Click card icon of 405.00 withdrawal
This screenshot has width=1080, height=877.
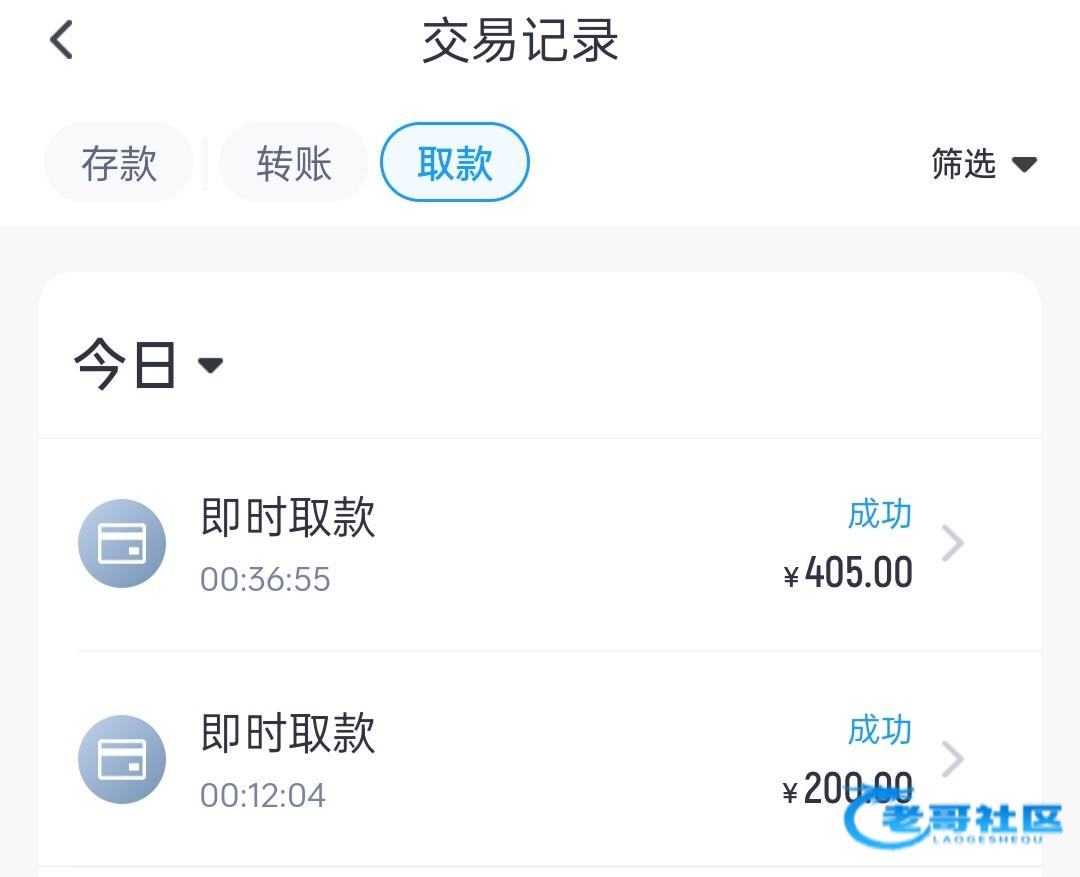122,543
